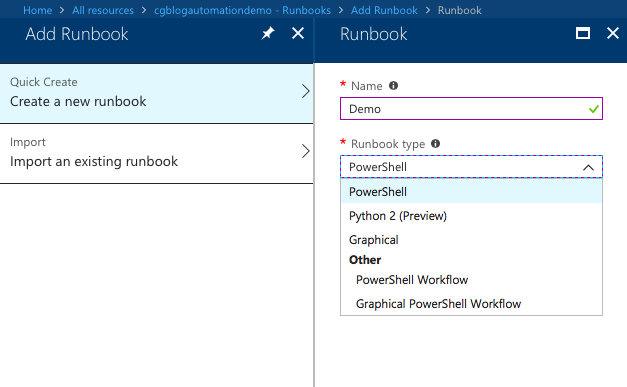
Task: Click the Quick Create label
Action: tap(44, 82)
